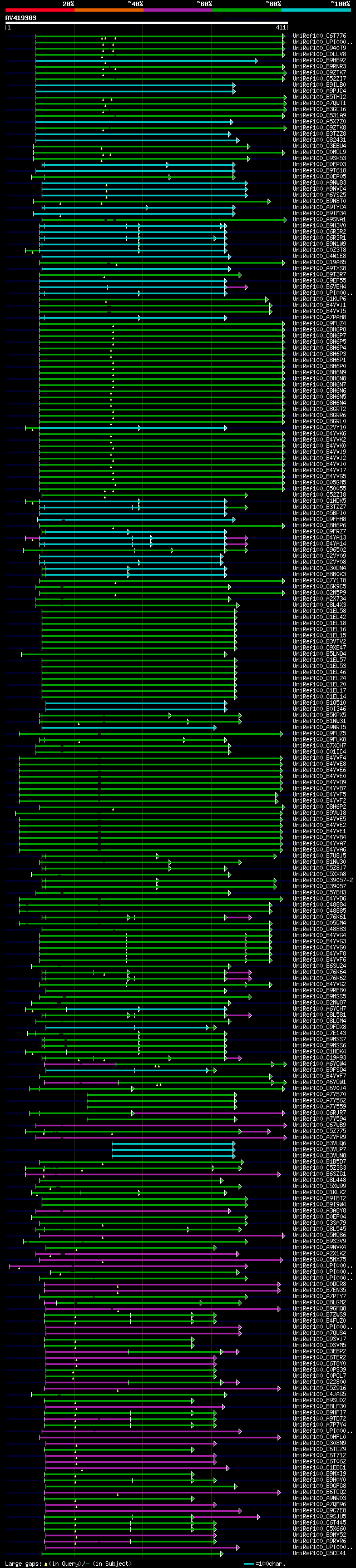The height and width of the screenshot is (1568, 356).
Task: Open hit UniRef100_B9HB92
Action: click(x=319, y=61)
